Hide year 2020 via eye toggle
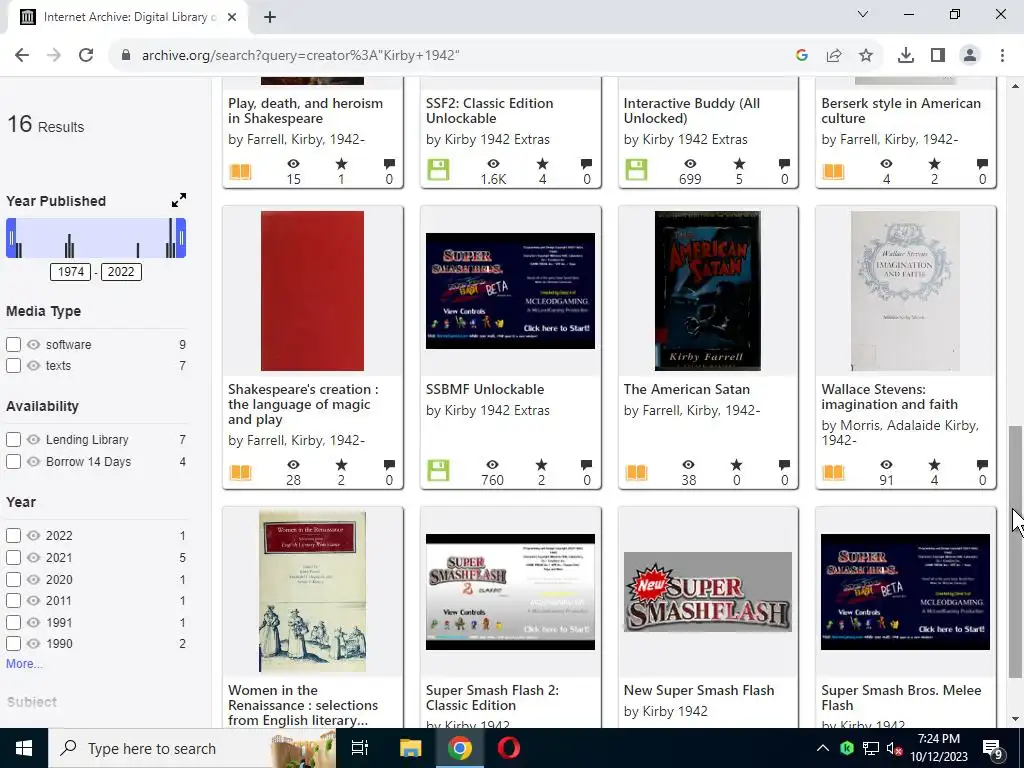This screenshot has width=1024, height=768. pyautogui.click(x=33, y=579)
